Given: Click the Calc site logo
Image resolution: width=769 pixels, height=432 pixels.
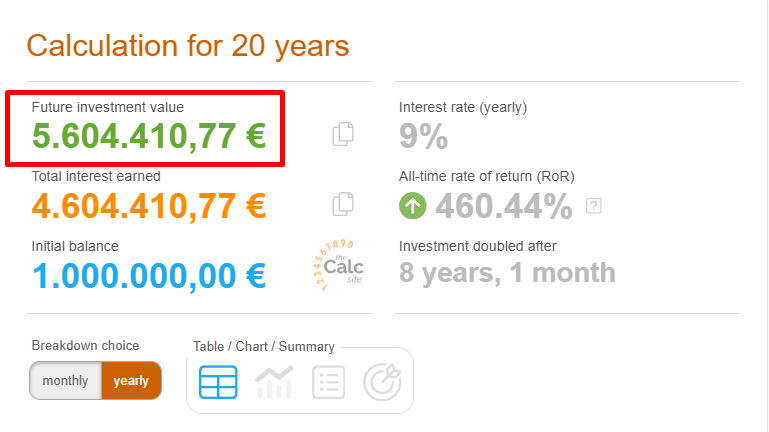Looking at the screenshot, I should [338, 265].
